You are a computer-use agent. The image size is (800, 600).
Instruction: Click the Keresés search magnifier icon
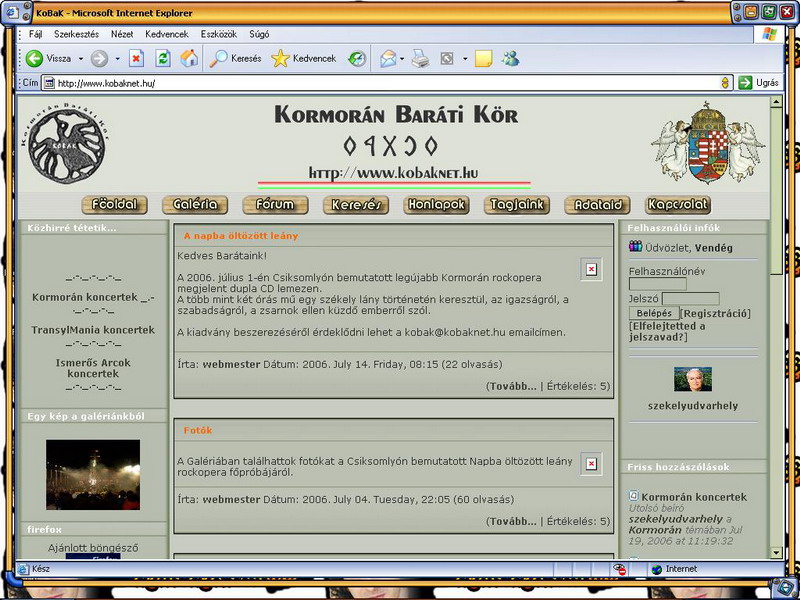coord(218,59)
